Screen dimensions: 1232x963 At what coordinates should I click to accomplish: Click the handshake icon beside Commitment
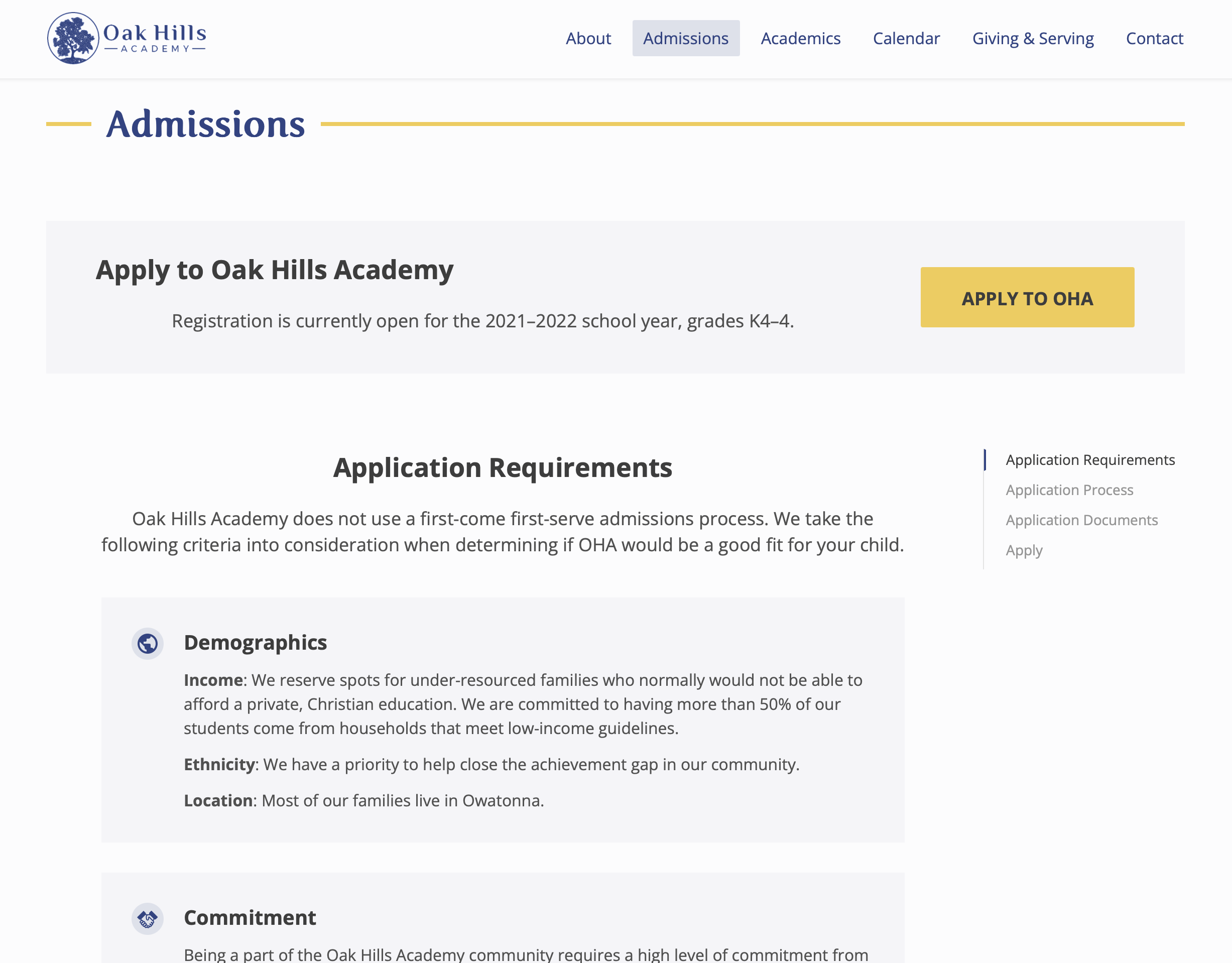148,919
